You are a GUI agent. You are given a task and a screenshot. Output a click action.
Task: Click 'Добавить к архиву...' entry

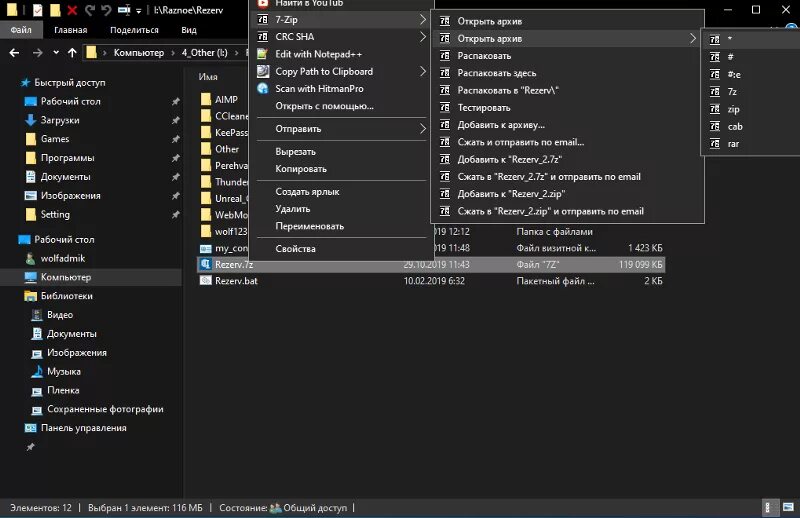[x=567, y=125]
